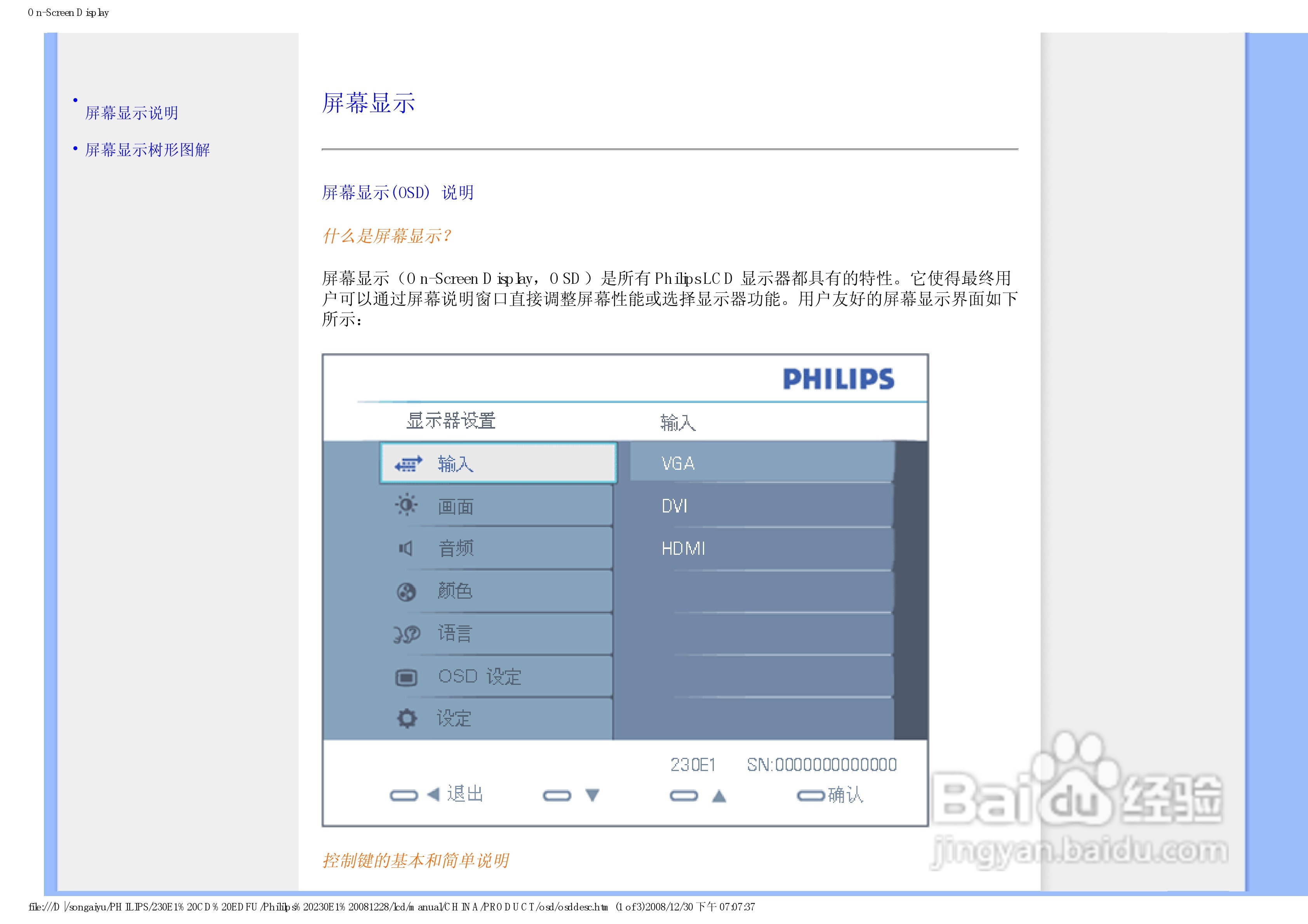The width and height of the screenshot is (1308, 924).
Task: Select the 音频 menu item
Action: (x=456, y=549)
